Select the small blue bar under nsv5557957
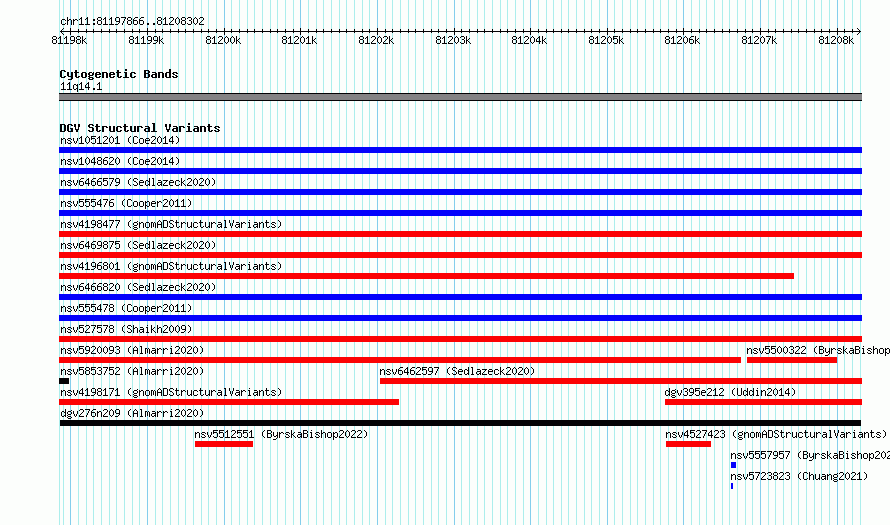Image resolution: width=890 pixels, height=525 pixels. pyautogui.click(x=733, y=465)
